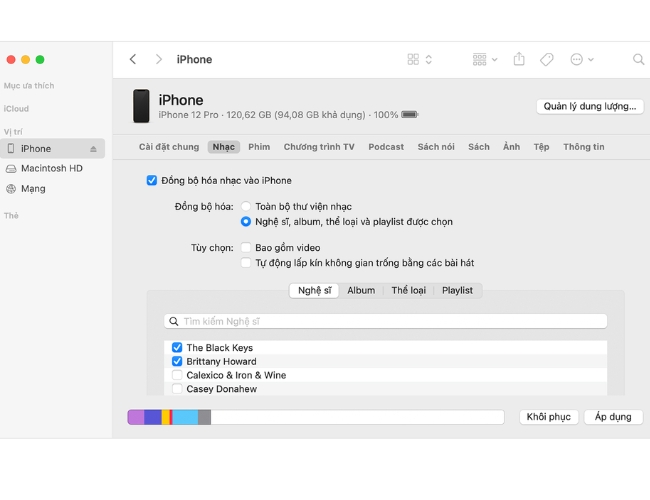Image resolution: width=650 pixels, height=500 pixels.
Task: Open the Sách nói tab
Action: pyautogui.click(x=436, y=147)
